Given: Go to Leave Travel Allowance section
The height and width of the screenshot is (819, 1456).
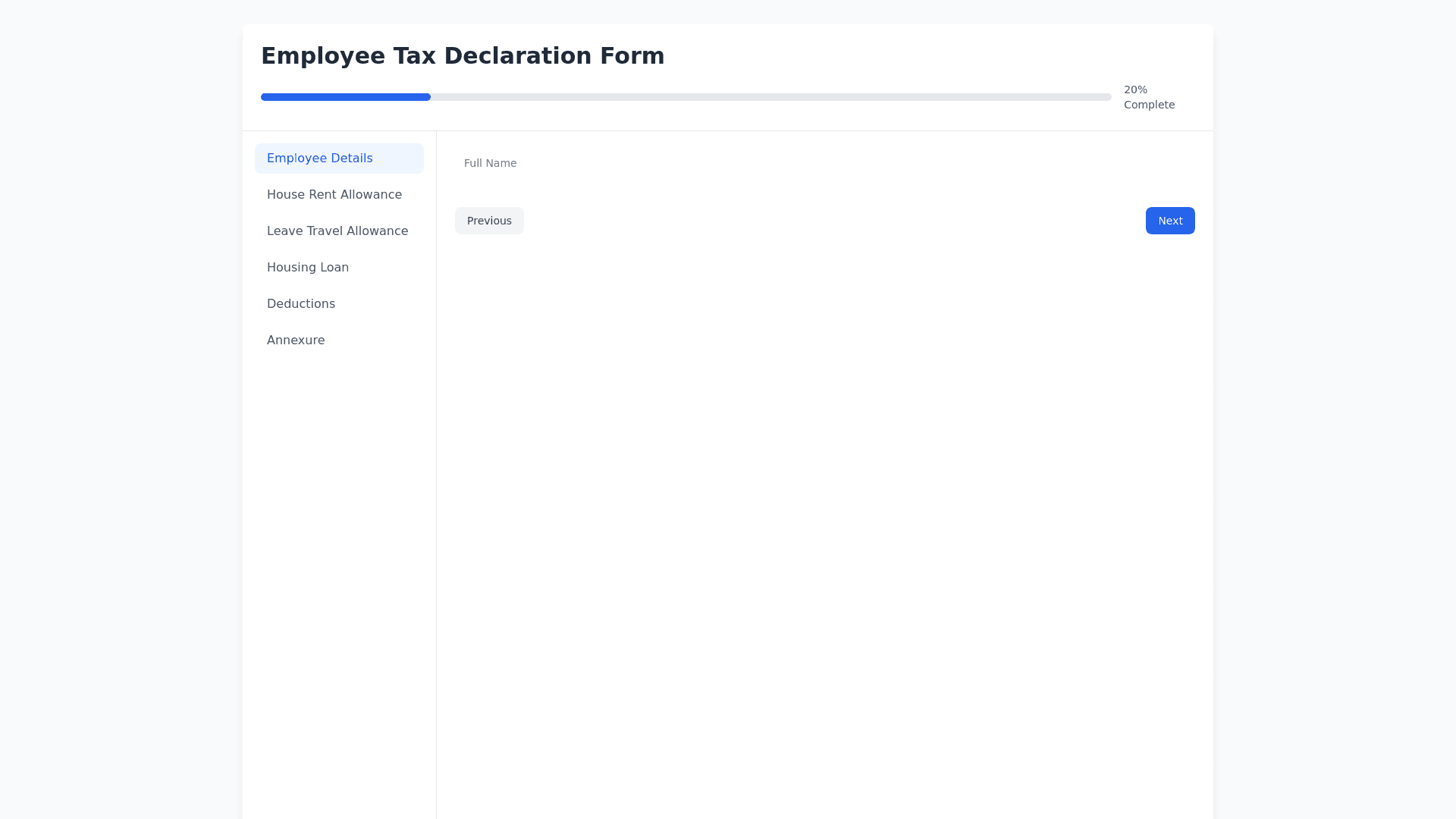Looking at the screenshot, I should pos(337,231).
